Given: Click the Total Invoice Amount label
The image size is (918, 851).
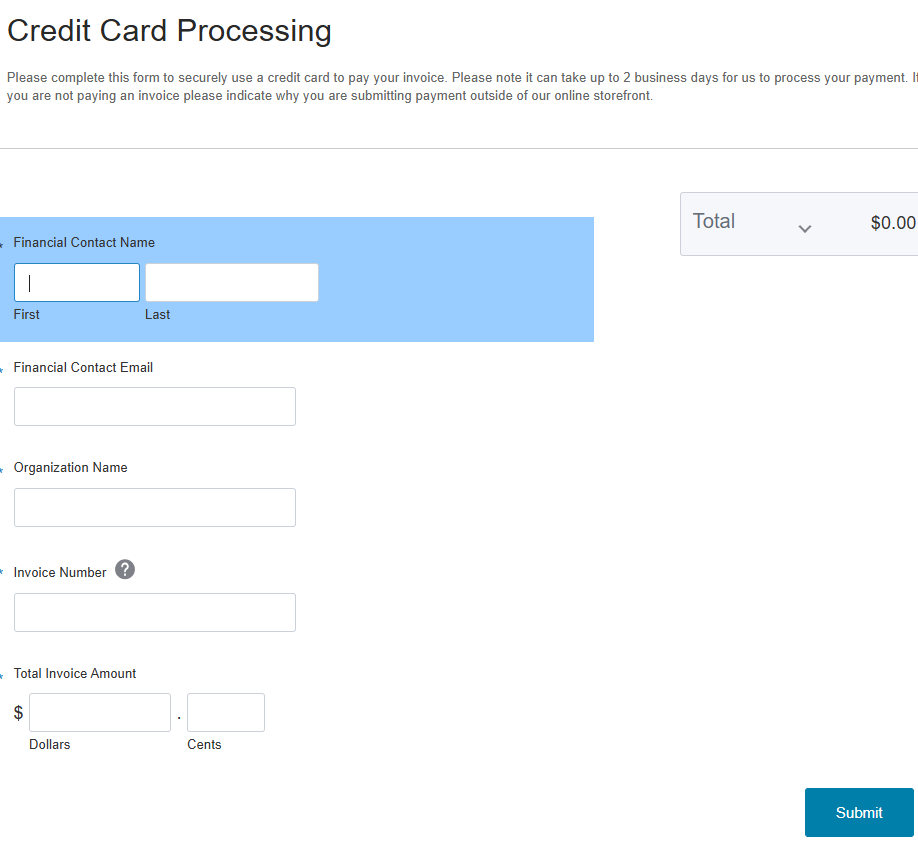Looking at the screenshot, I should pos(75,674).
